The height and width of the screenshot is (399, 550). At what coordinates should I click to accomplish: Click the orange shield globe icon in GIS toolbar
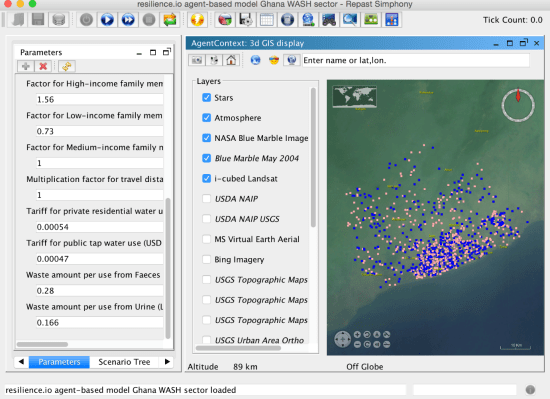(274, 60)
